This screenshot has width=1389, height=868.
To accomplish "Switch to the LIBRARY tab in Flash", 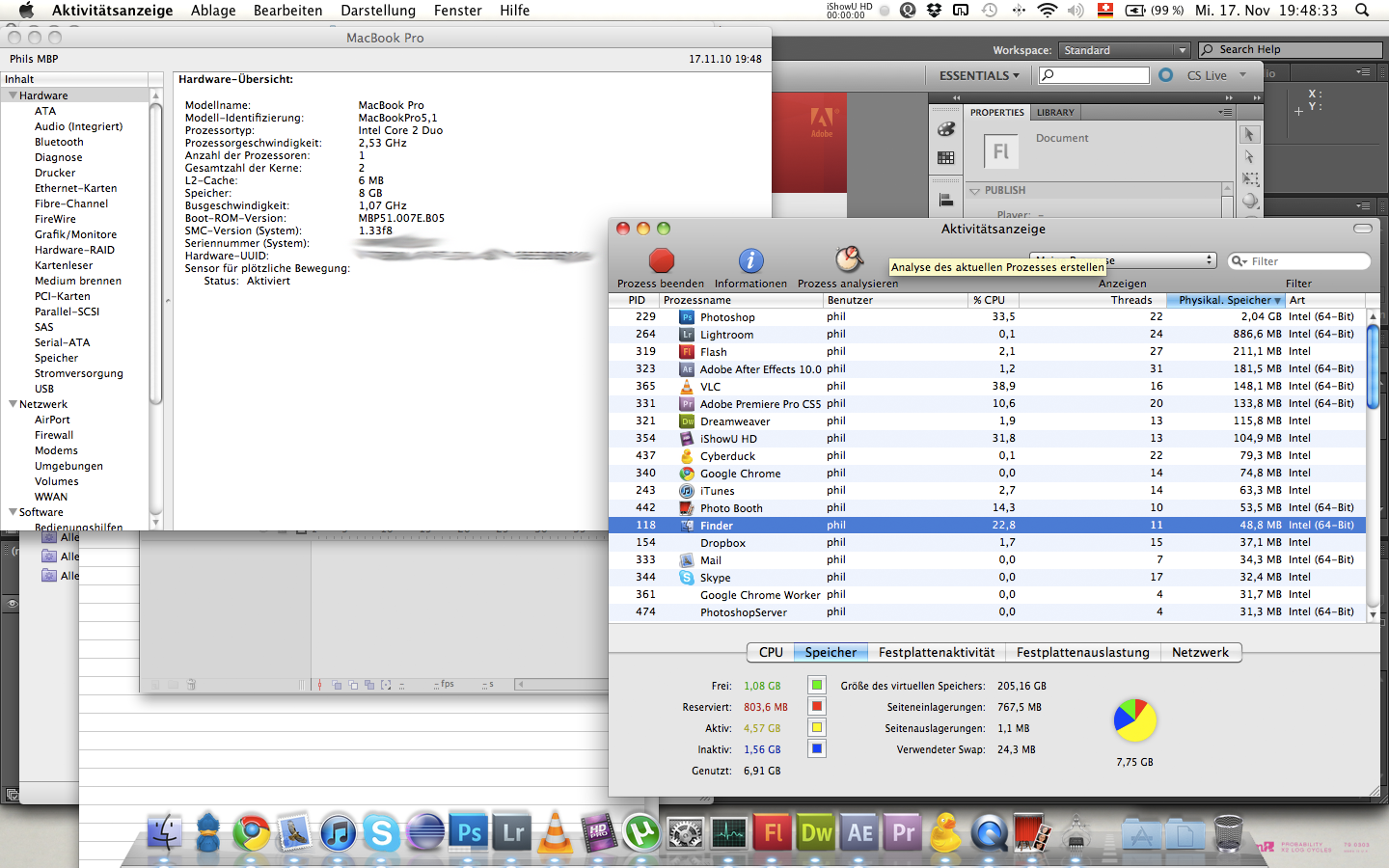I will [x=1055, y=112].
